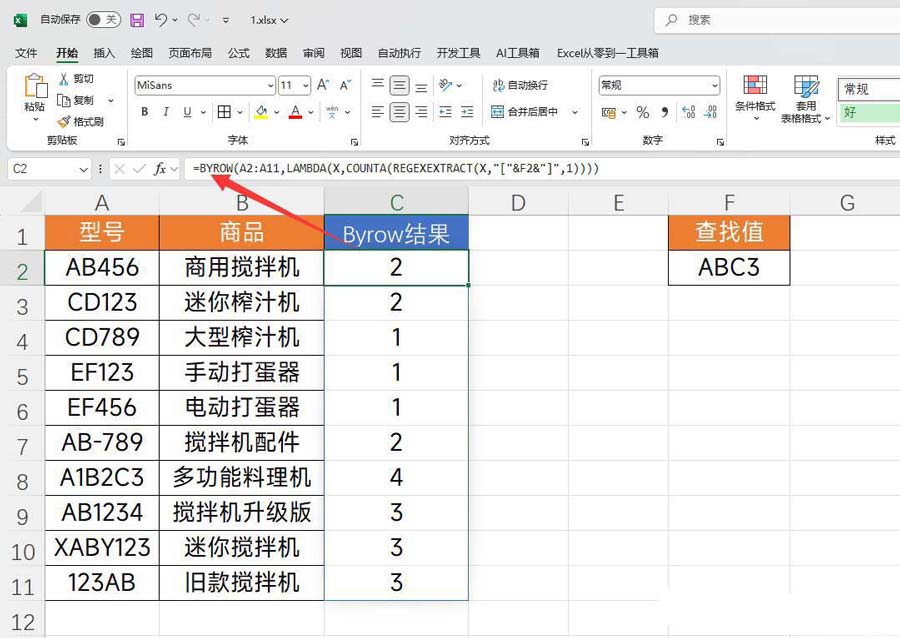Apply percent style format

[x=643, y=112]
